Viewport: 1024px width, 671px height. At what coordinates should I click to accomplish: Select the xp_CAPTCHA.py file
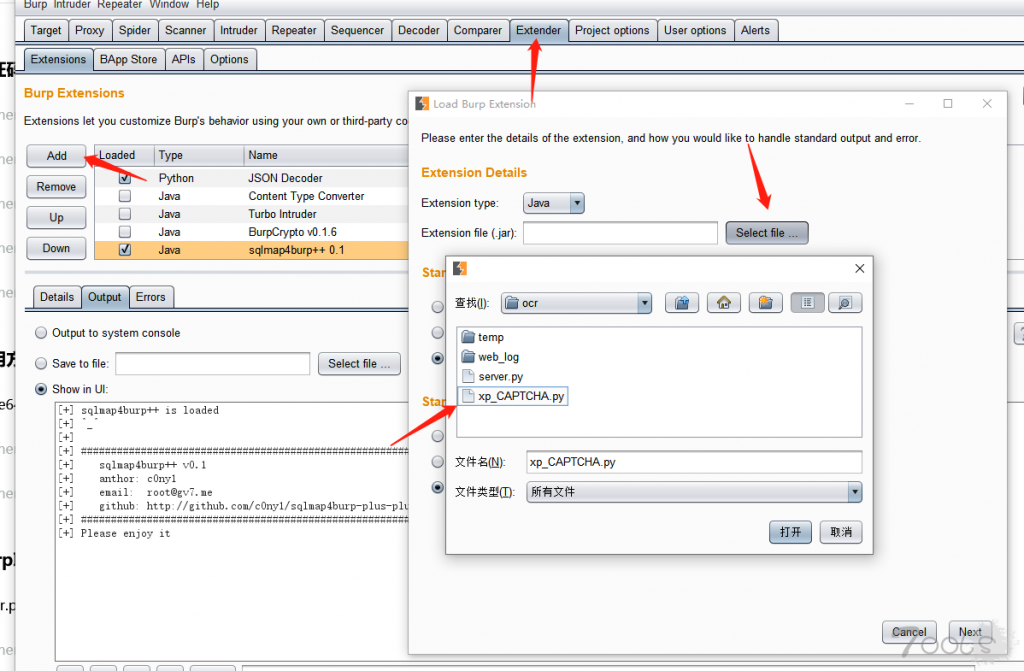pos(513,396)
